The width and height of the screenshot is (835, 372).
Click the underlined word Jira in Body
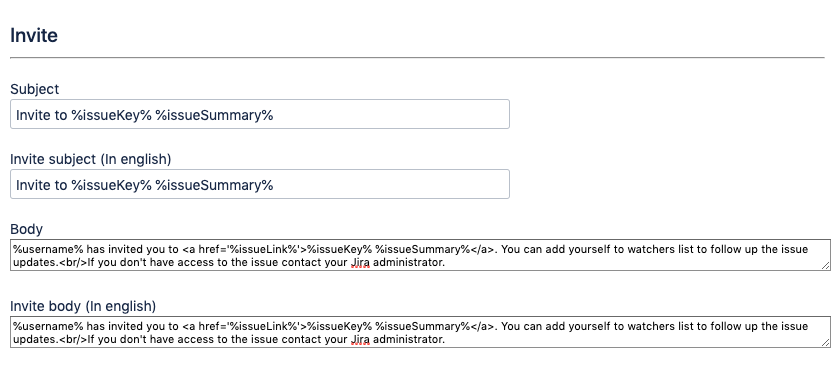(x=361, y=262)
